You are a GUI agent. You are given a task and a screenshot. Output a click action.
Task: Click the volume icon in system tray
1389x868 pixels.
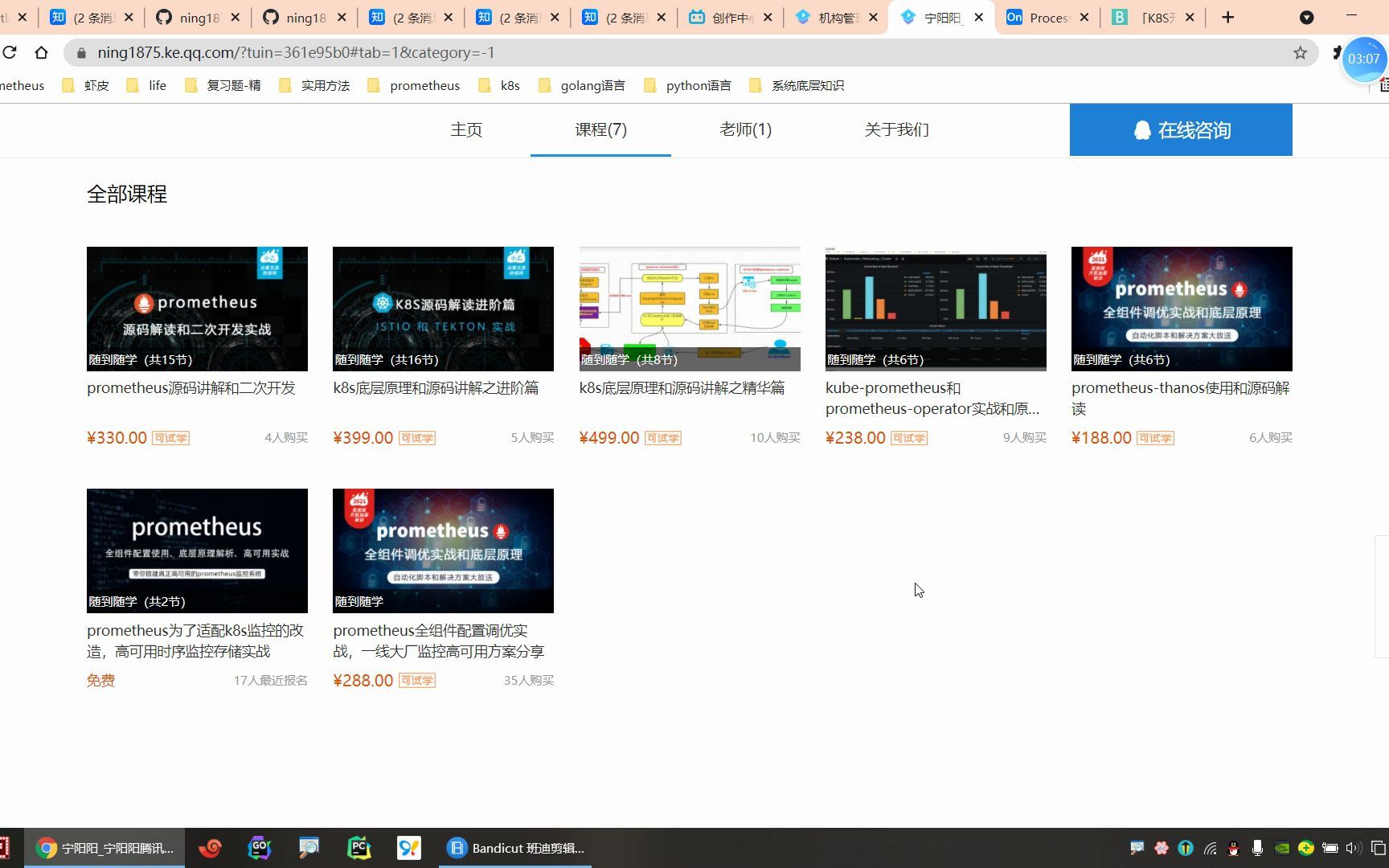point(1354,848)
